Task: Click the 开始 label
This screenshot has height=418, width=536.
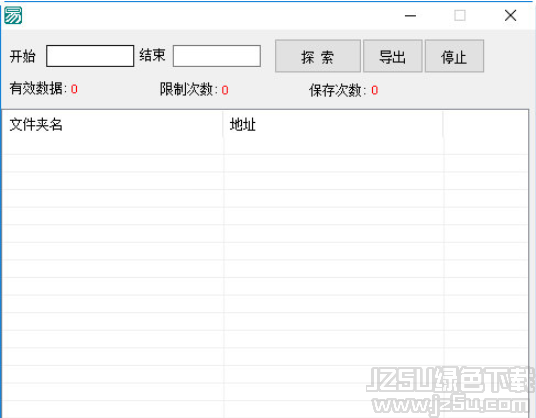Action: pos(23,56)
